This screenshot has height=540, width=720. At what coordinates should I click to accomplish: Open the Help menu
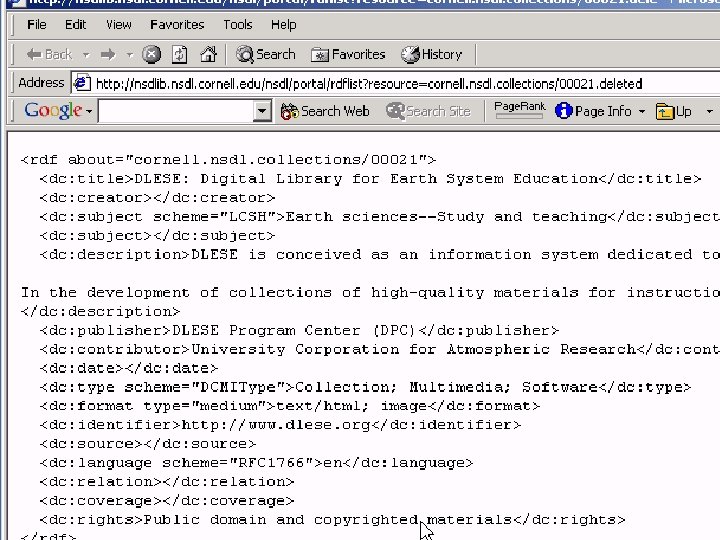pyautogui.click(x=283, y=24)
